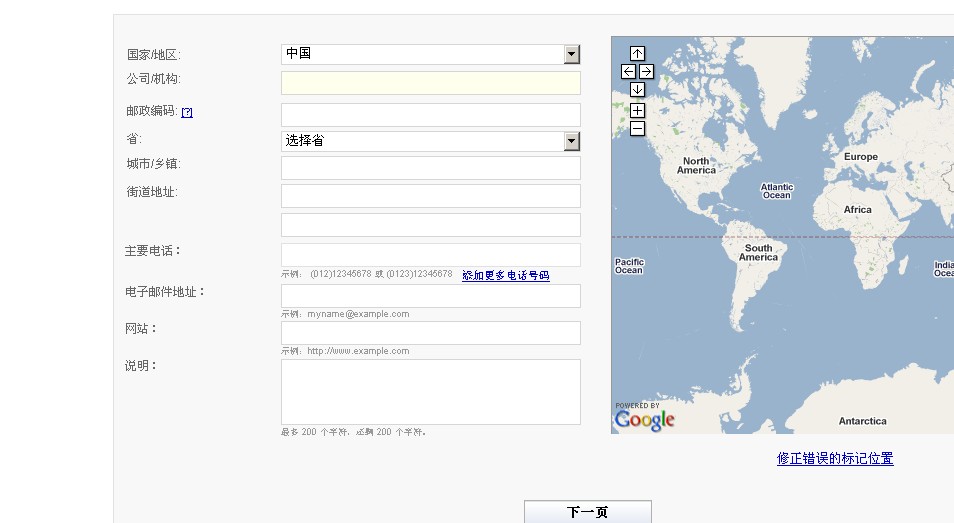Open the postal code help [?] icon

point(187,112)
